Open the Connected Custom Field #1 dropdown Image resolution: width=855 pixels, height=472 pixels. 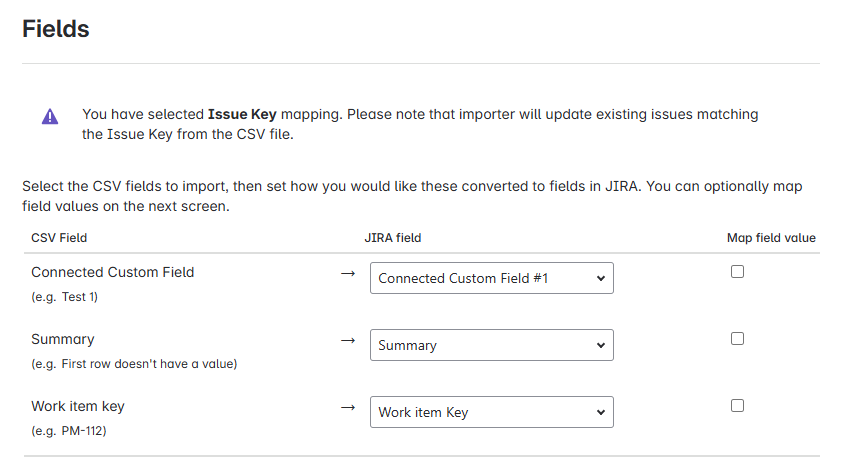pos(491,279)
